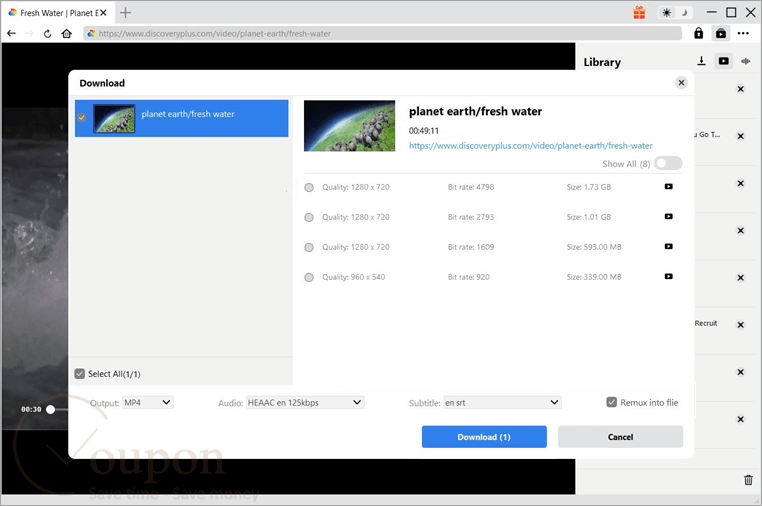Go forward using the browser forward arrow
The image size is (762, 506).
(29, 34)
